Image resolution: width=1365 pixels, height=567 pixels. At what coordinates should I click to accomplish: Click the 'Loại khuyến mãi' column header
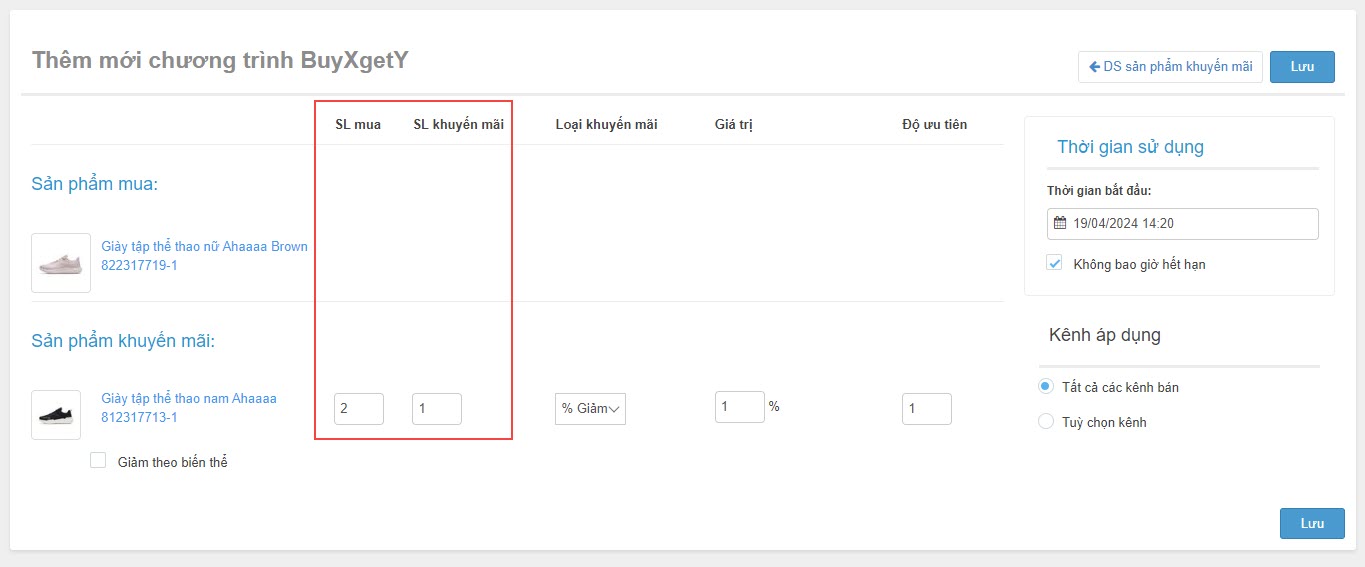606,125
